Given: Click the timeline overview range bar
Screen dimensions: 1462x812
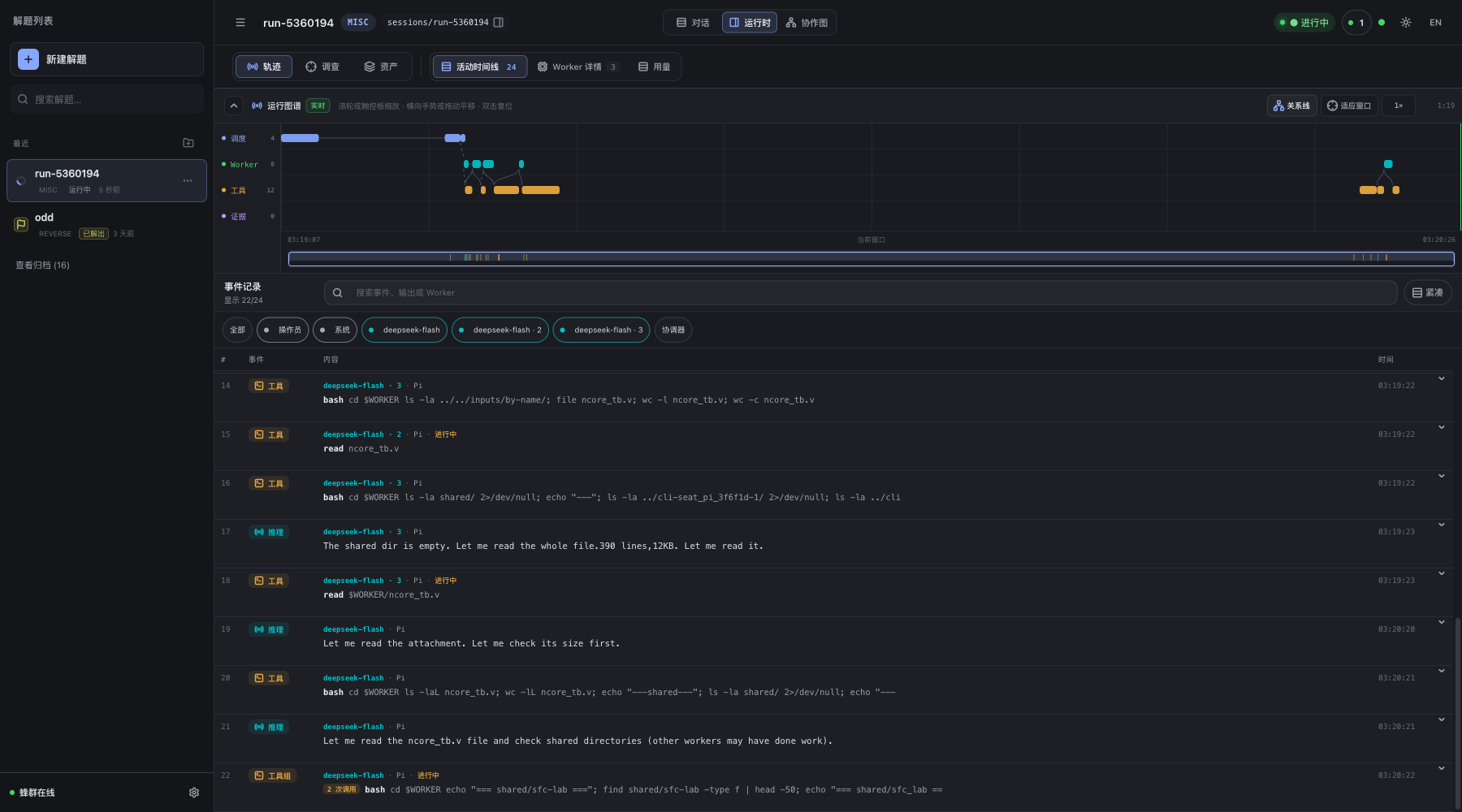Looking at the screenshot, I should click(x=871, y=258).
